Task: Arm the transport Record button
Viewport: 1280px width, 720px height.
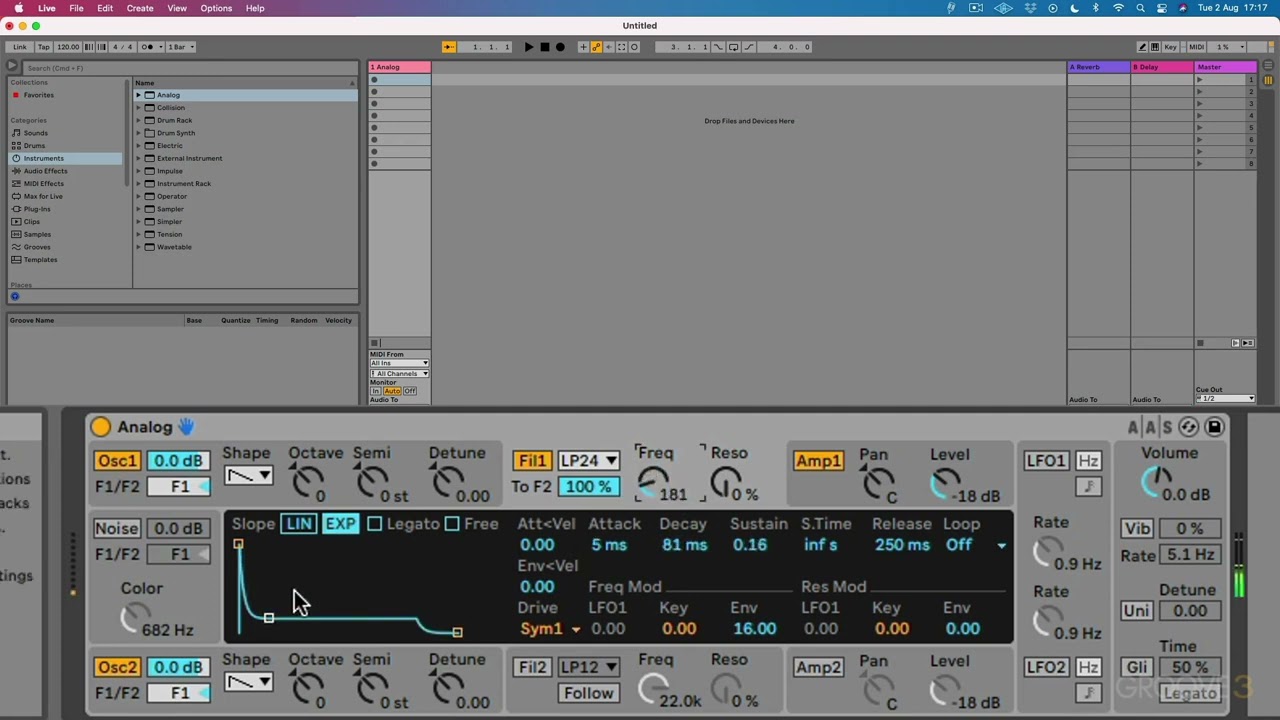Action: coord(560,47)
